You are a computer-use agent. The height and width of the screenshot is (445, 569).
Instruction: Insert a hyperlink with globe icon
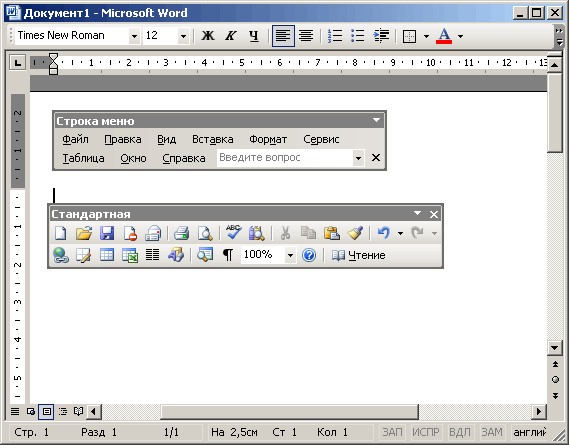point(61,255)
